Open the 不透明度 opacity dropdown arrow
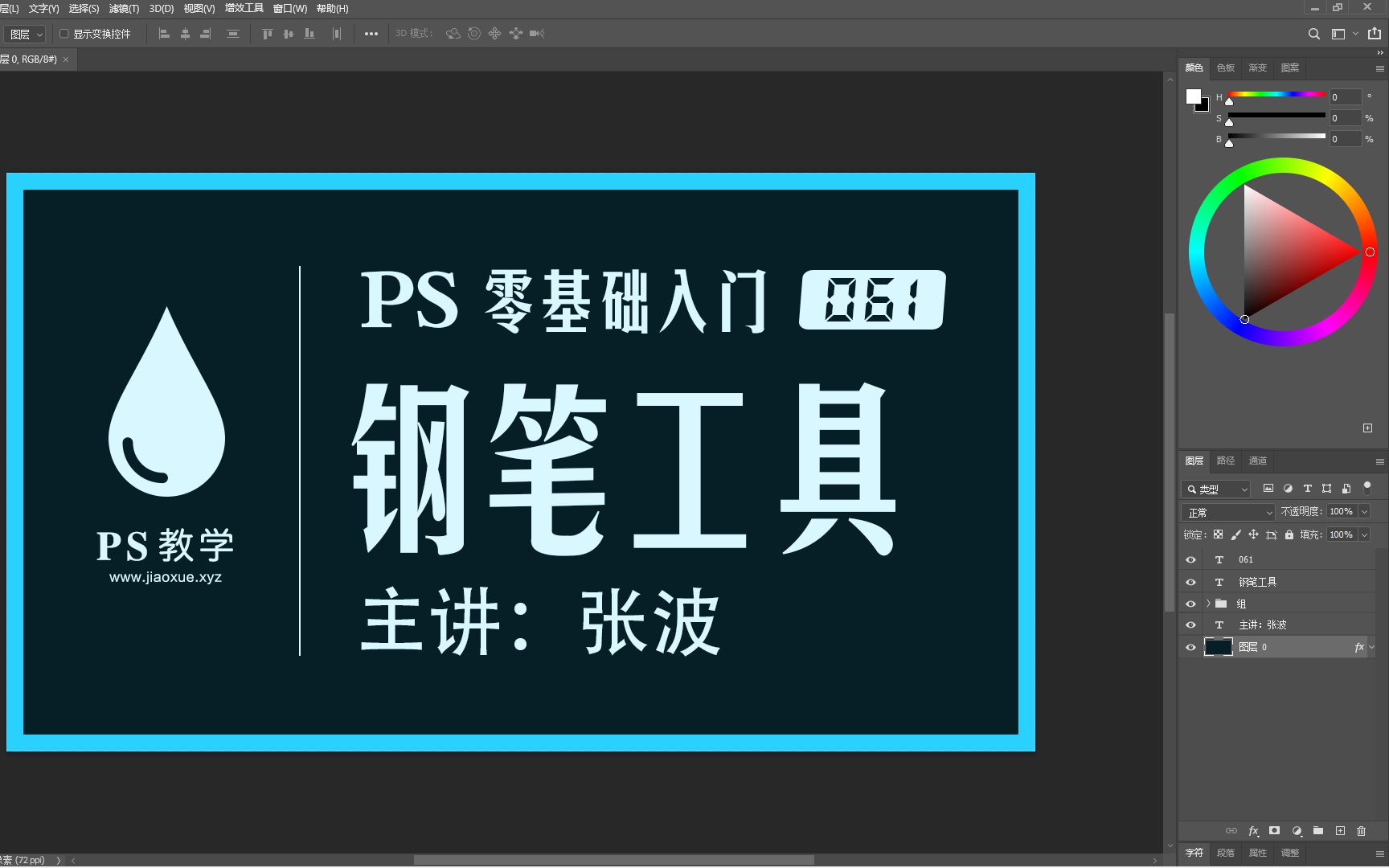The height and width of the screenshot is (868, 1389). (x=1364, y=512)
